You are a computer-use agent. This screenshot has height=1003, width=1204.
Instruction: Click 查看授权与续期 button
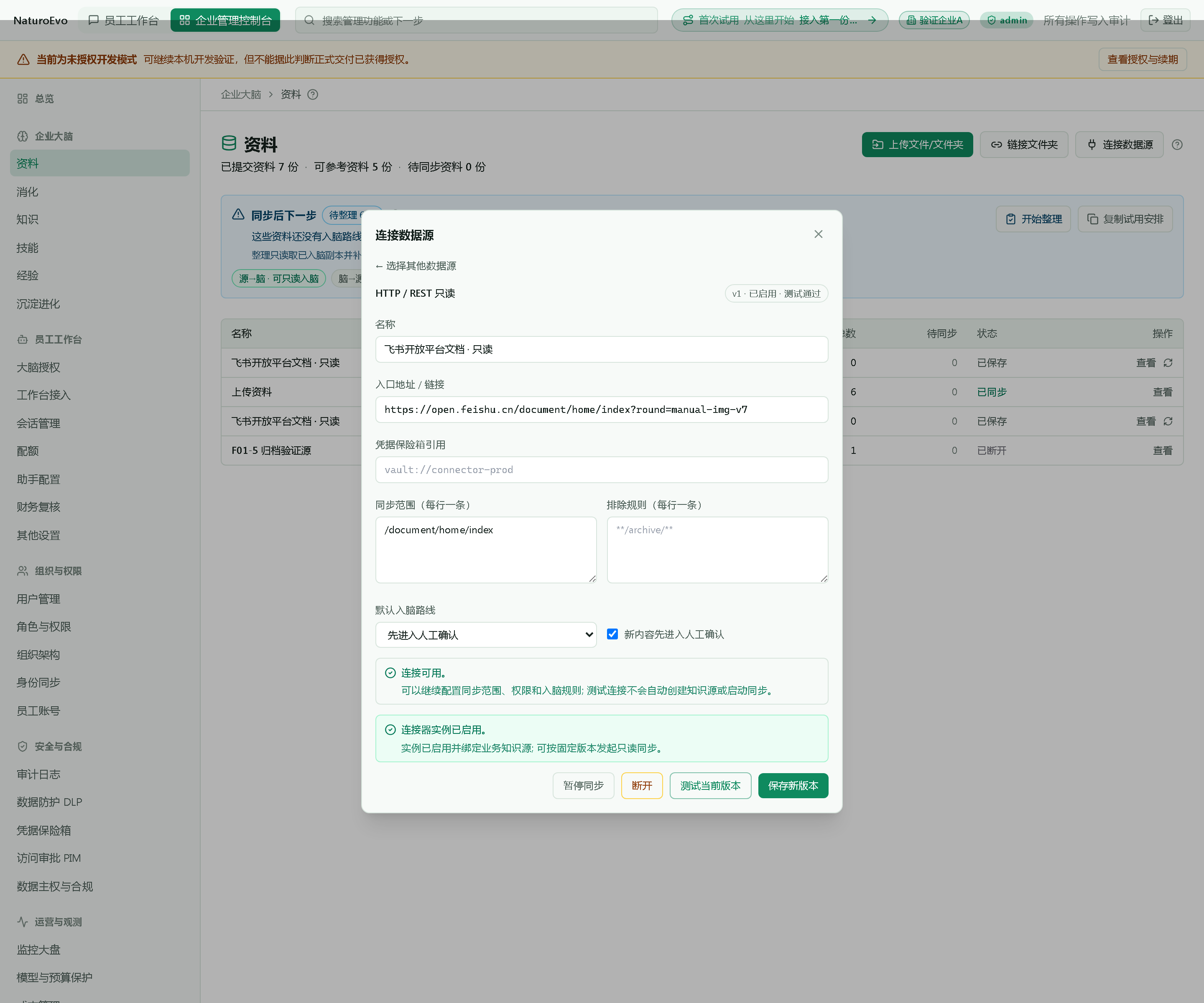coord(1143,60)
